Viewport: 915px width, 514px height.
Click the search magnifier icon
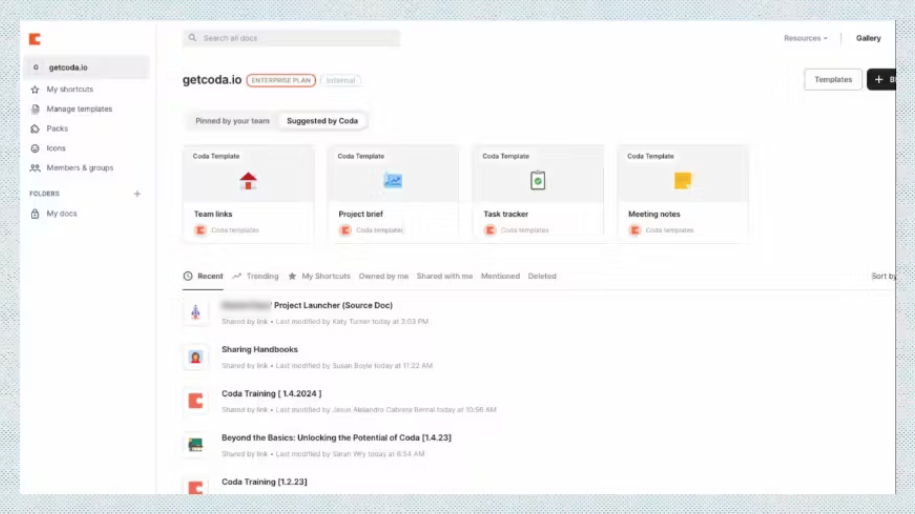[193, 38]
